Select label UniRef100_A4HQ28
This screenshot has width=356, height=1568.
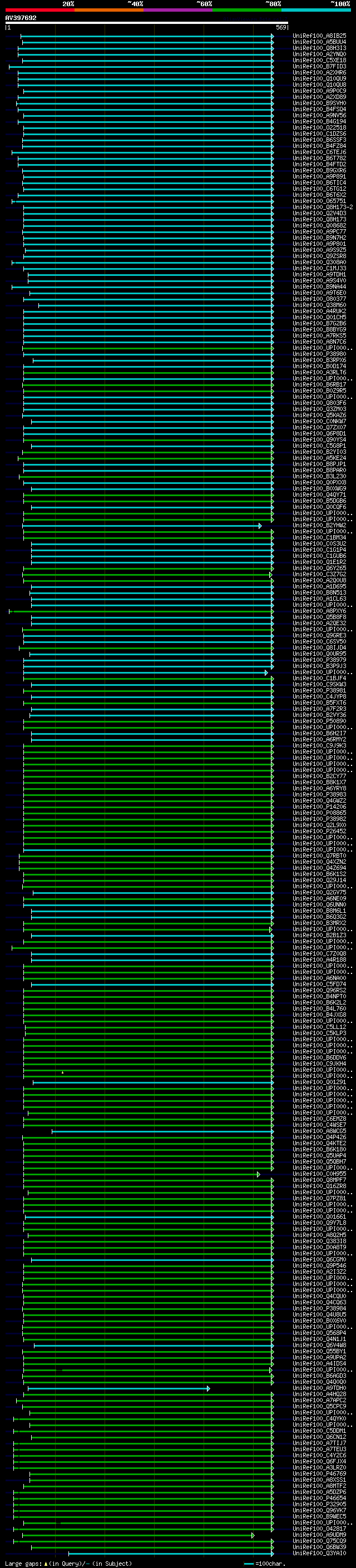click(x=319, y=1394)
